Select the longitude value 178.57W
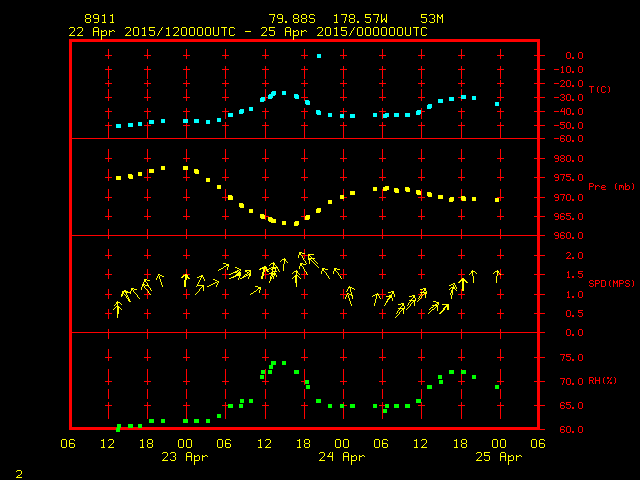Image resolution: width=640 pixels, height=480 pixels. (x=360, y=19)
